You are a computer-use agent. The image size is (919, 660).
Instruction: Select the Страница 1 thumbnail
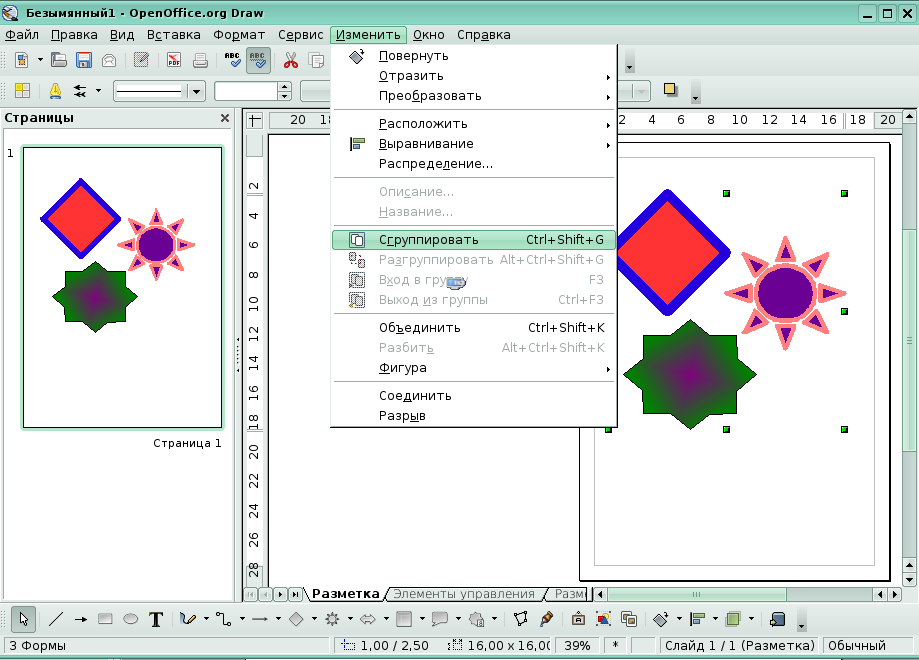tap(122, 288)
